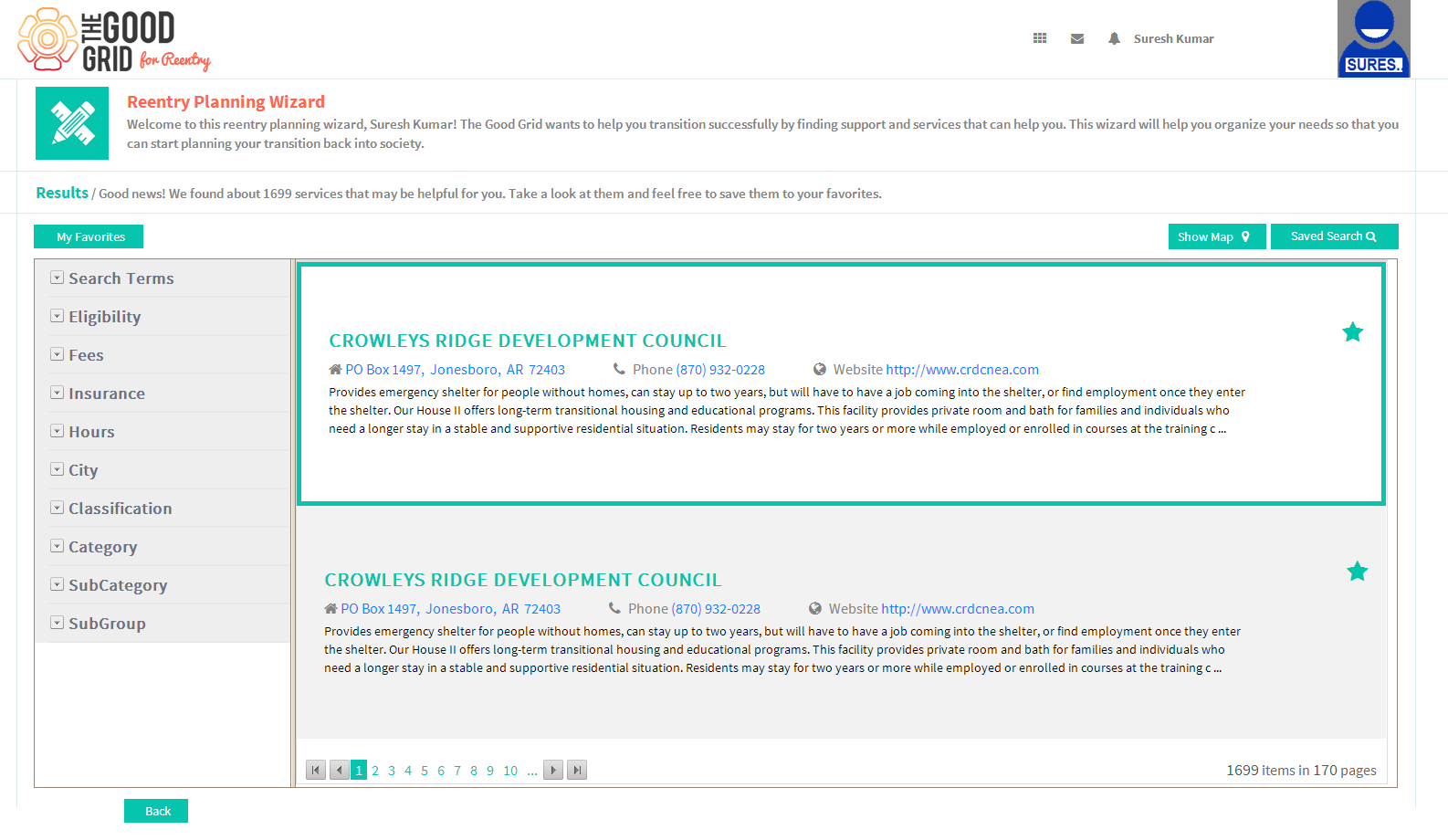Screen dimensions: 1448x840
Task: Go to results page 7
Action: click(457, 771)
